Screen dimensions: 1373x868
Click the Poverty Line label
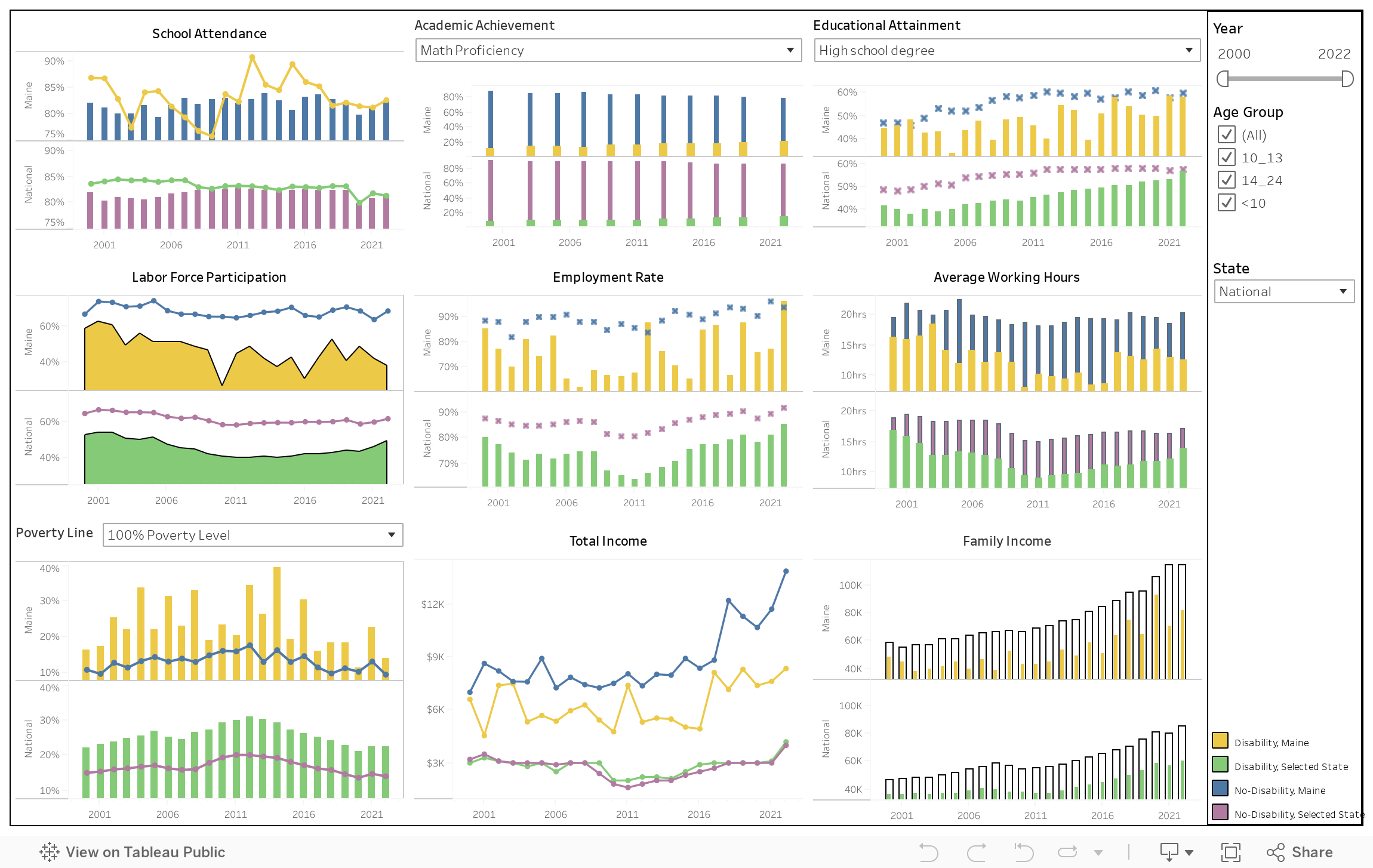click(54, 533)
